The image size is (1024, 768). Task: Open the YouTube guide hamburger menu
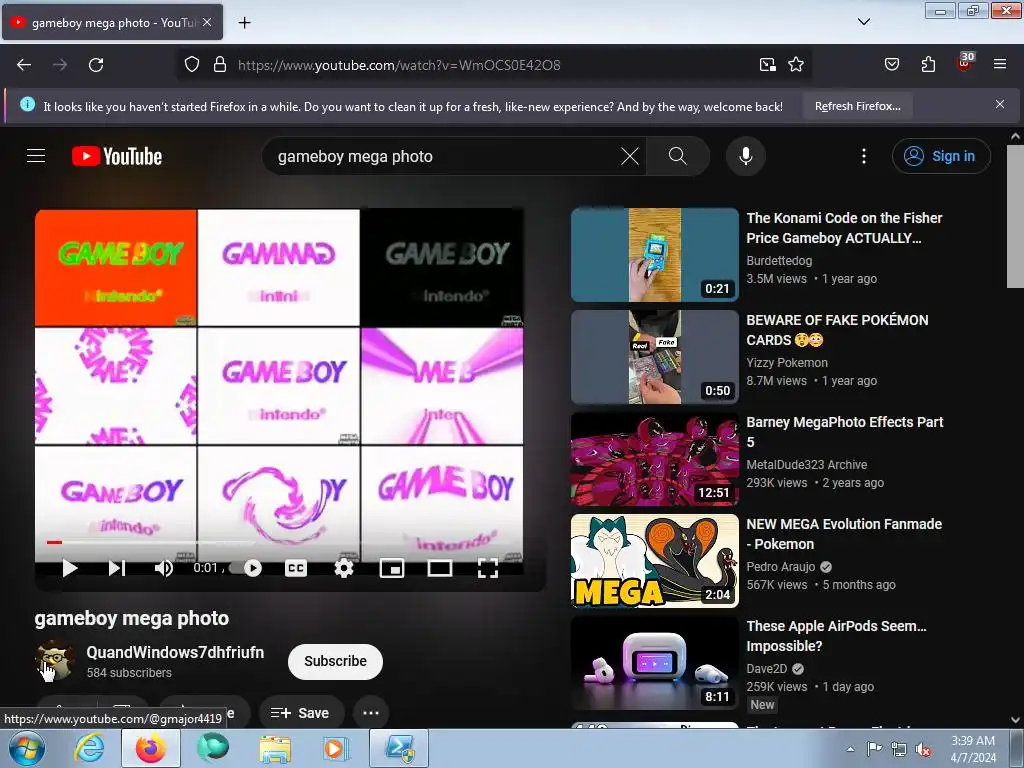click(36, 156)
